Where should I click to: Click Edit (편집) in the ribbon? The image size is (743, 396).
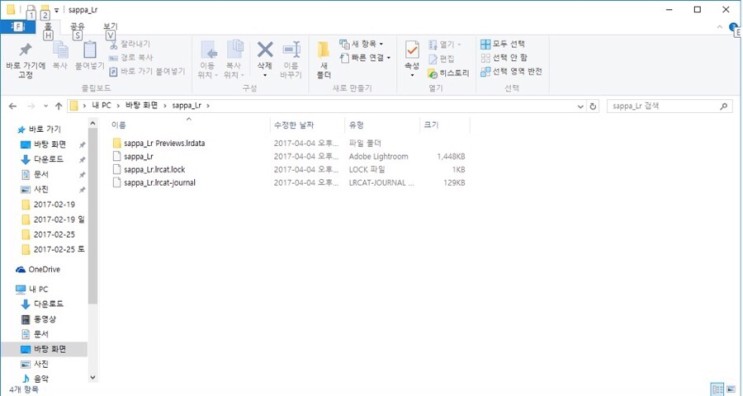pos(441,59)
